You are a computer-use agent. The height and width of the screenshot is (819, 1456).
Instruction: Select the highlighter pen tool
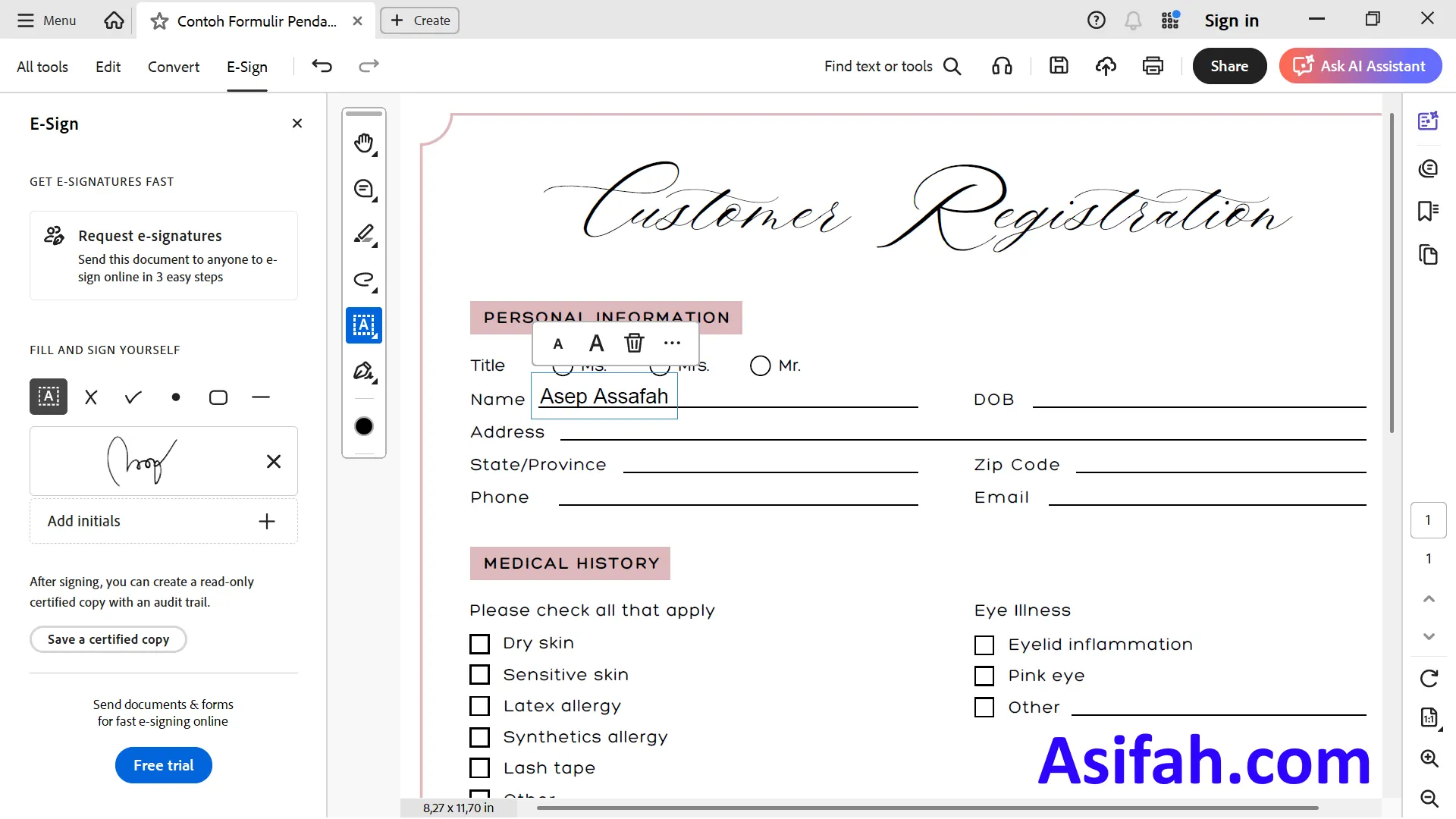pyautogui.click(x=364, y=234)
